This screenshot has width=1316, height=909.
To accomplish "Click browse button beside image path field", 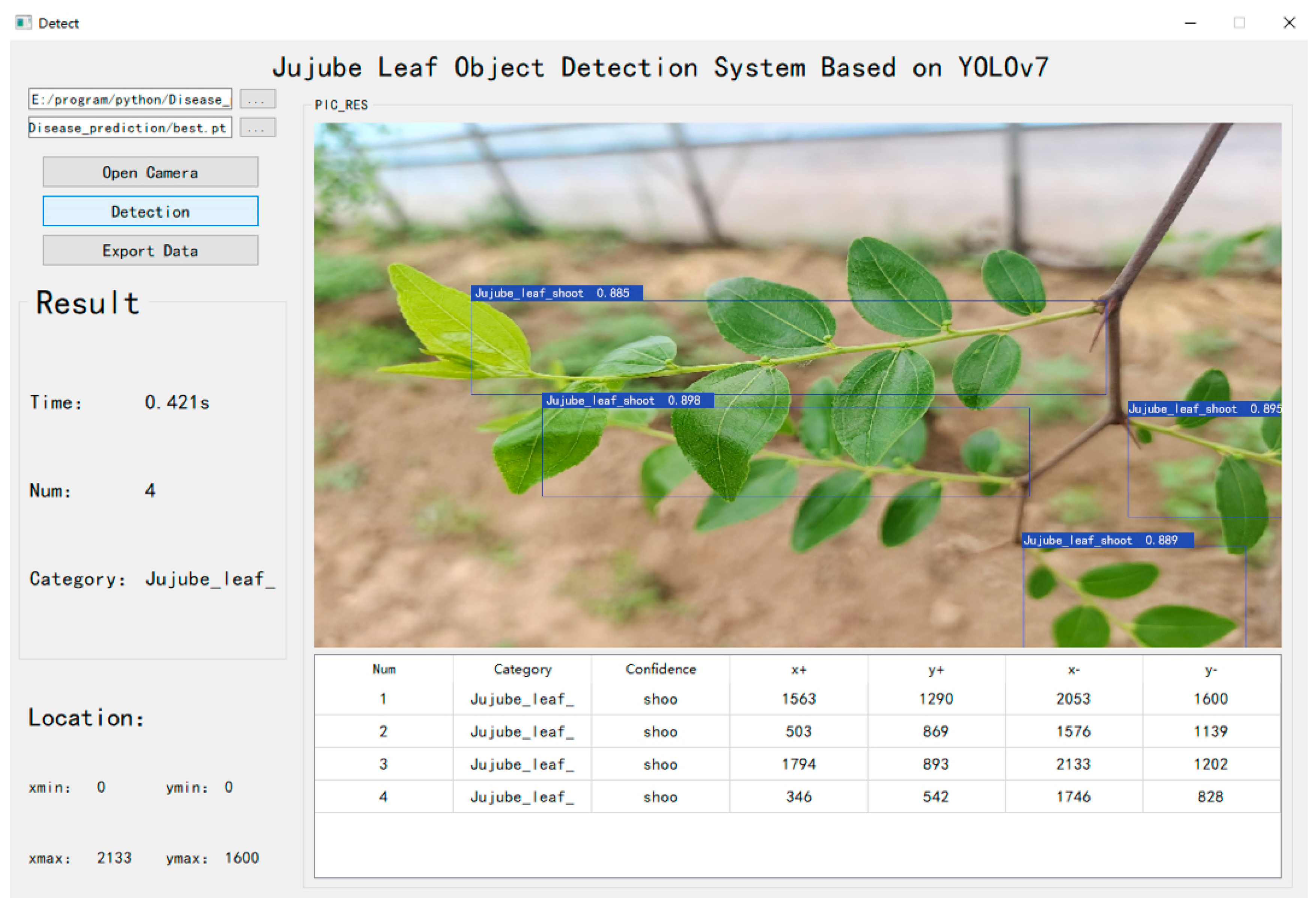I will 257,99.
